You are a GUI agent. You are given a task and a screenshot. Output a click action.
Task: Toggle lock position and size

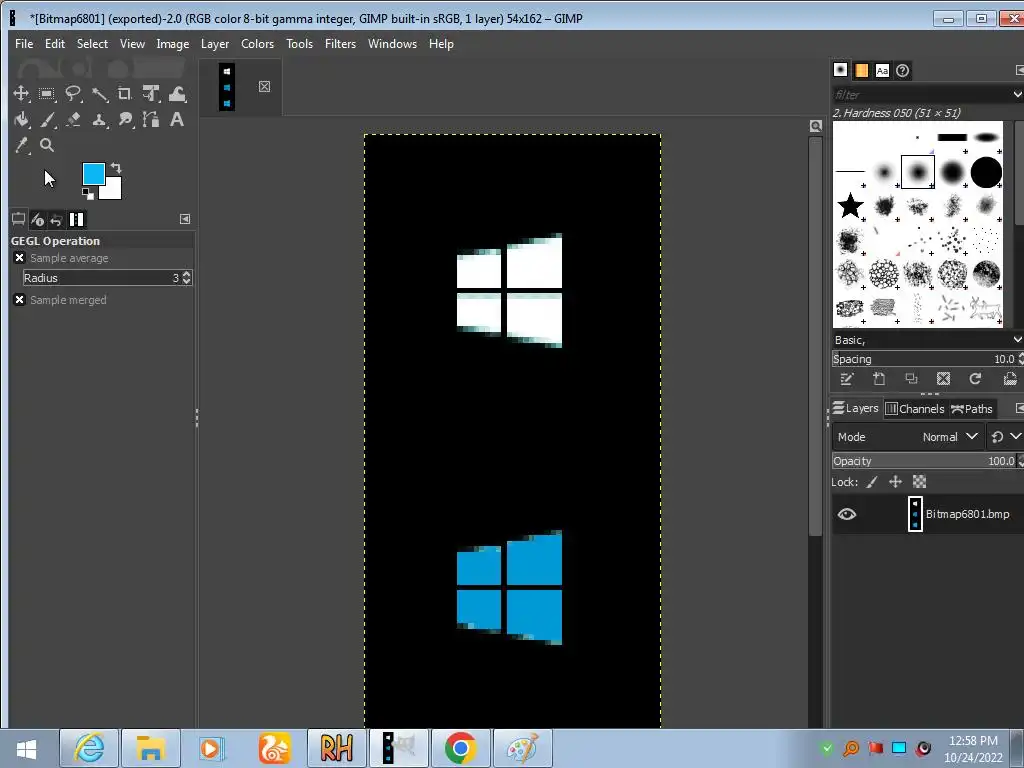click(x=895, y=482)
